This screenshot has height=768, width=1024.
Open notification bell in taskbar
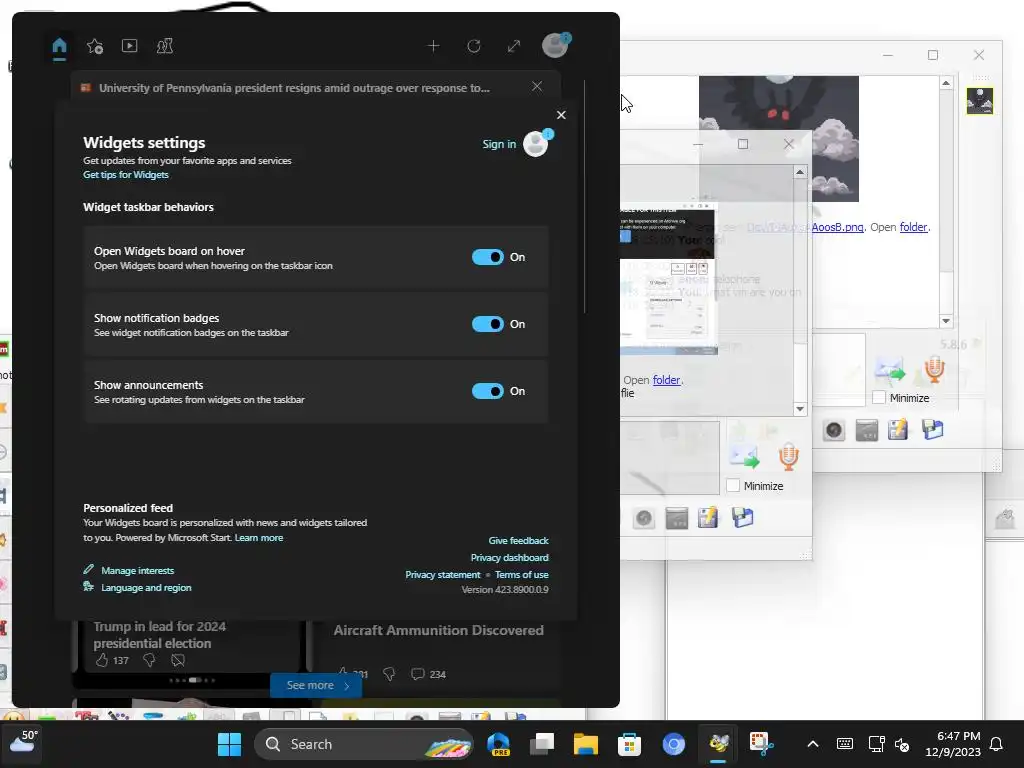click(997, 744)
